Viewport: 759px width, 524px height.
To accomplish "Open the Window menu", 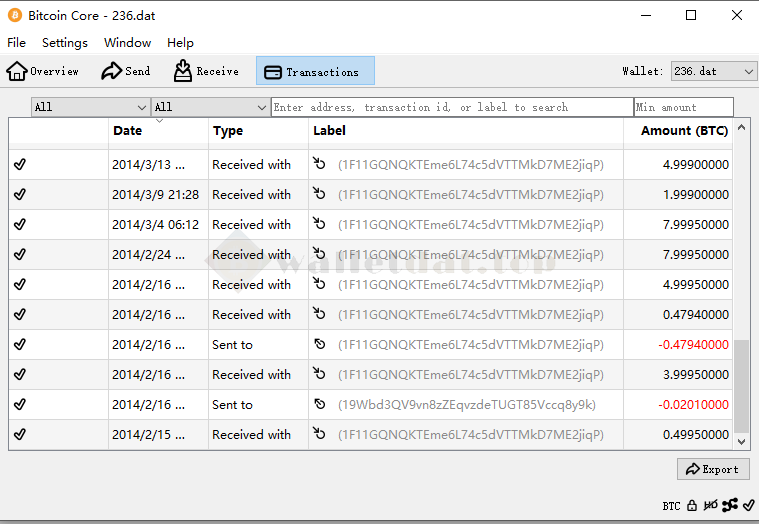I will coord(127,43).
